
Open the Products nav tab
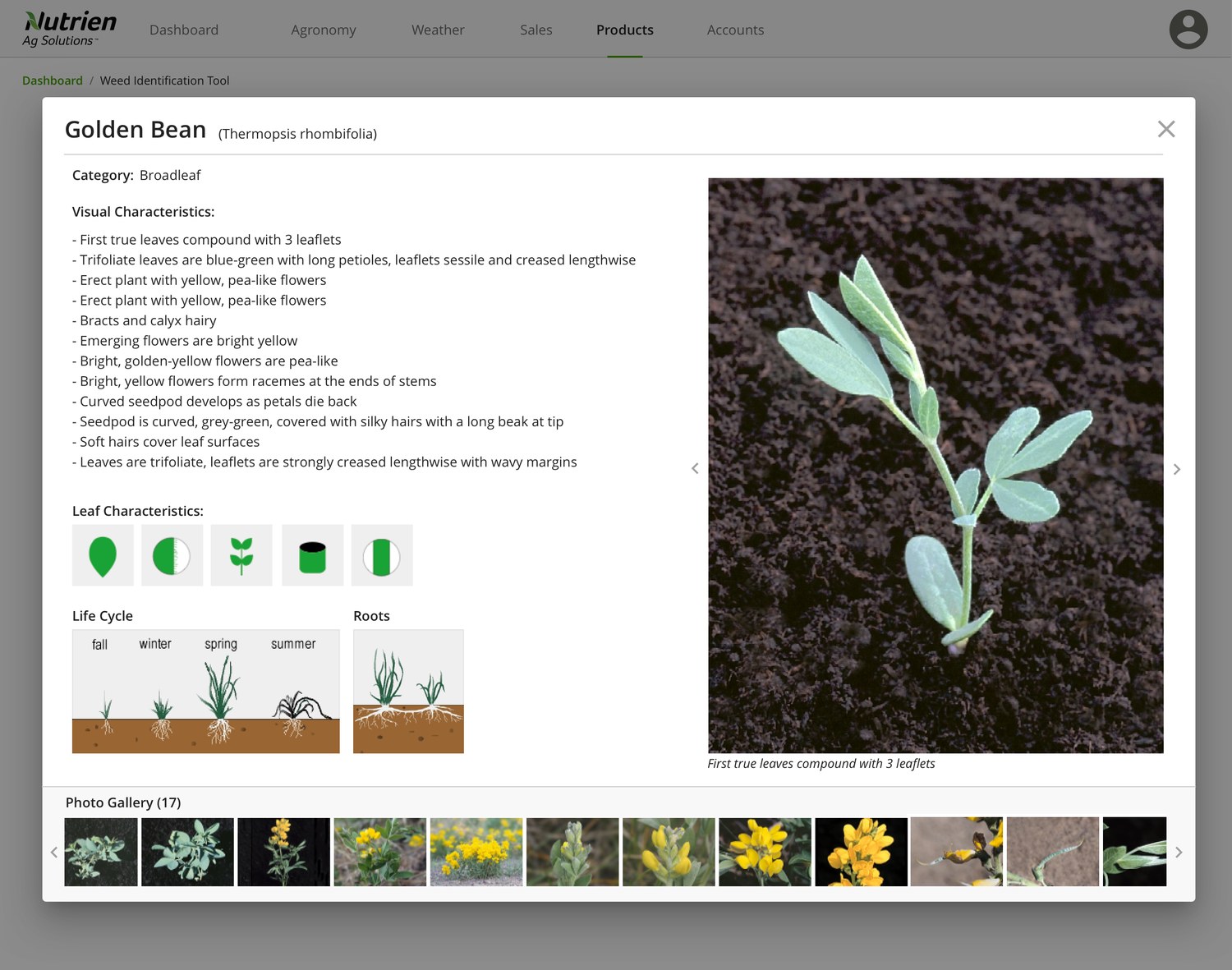[x=625, y=30]
